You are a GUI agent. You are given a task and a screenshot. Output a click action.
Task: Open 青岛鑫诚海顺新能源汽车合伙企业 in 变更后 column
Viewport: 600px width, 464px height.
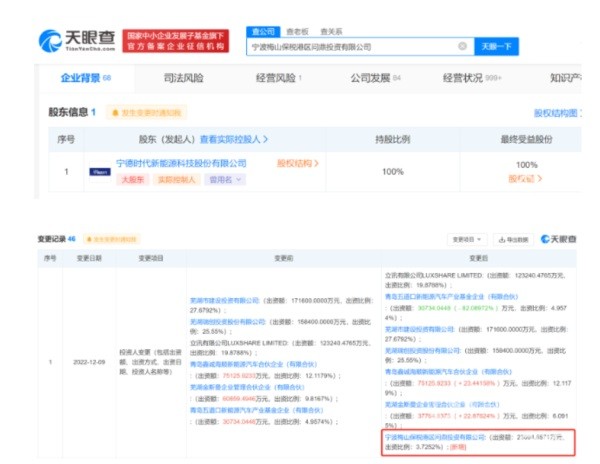pos(448,372)
